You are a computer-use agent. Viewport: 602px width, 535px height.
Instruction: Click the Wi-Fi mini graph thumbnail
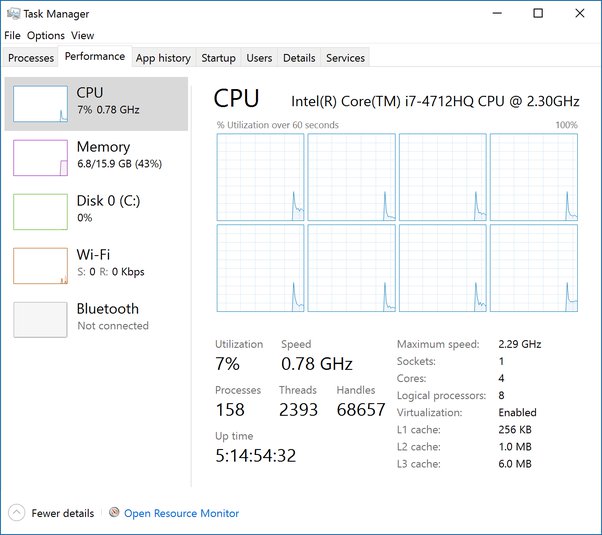pos(40,266)
